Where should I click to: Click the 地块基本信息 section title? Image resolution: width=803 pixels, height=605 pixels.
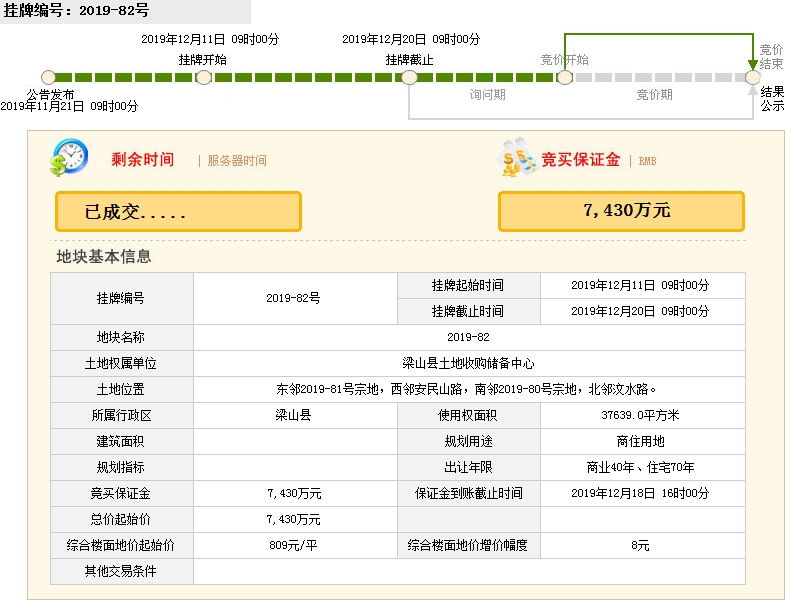tap(104, 256)
